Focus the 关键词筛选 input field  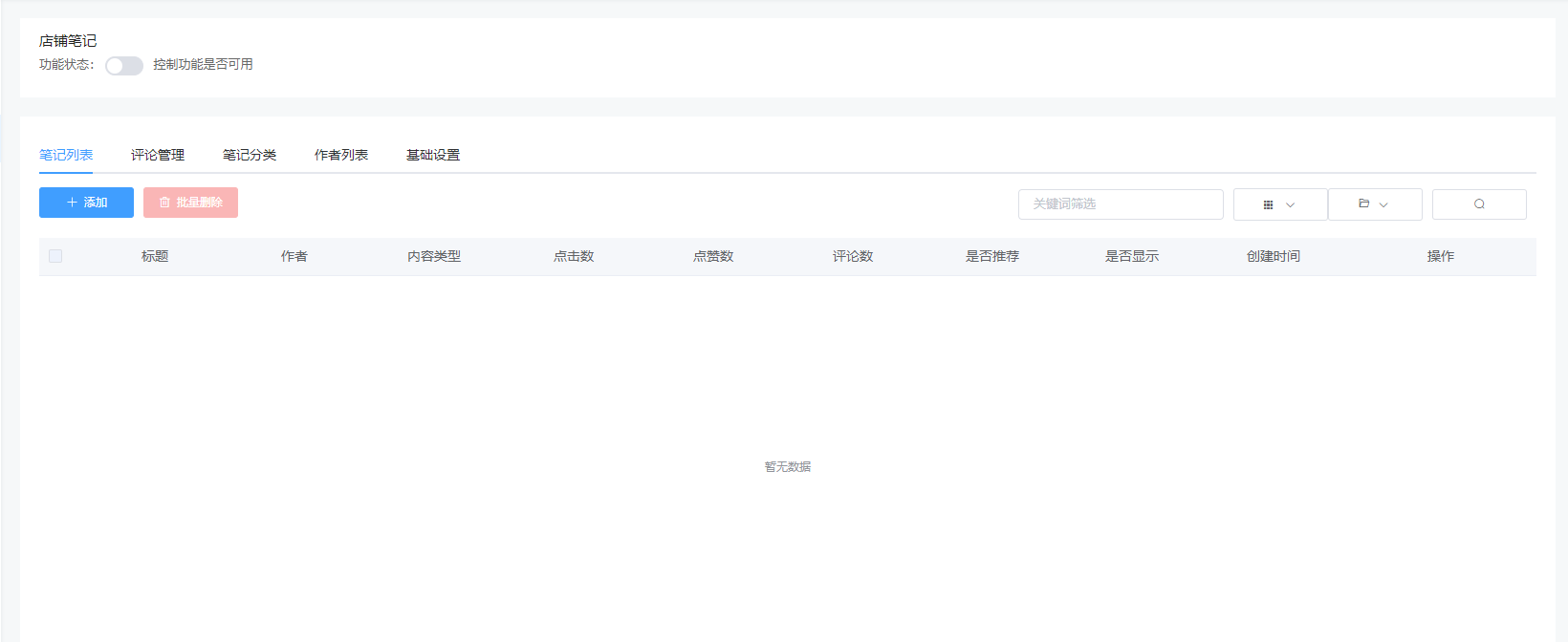pyautogui.click(x=1120, y=204)
